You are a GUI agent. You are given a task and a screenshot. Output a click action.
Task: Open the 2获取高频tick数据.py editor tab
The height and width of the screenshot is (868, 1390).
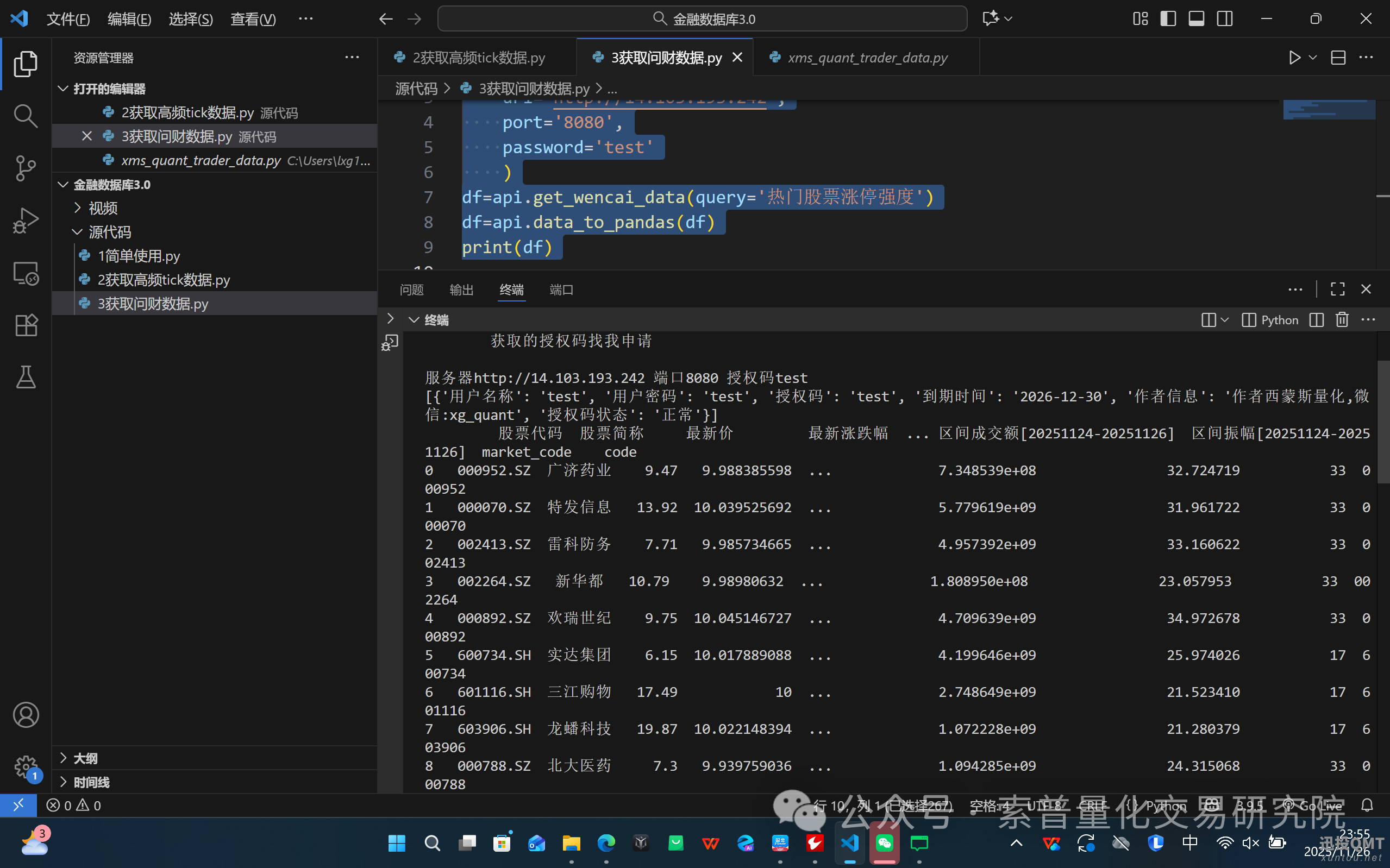click(478, 58)
